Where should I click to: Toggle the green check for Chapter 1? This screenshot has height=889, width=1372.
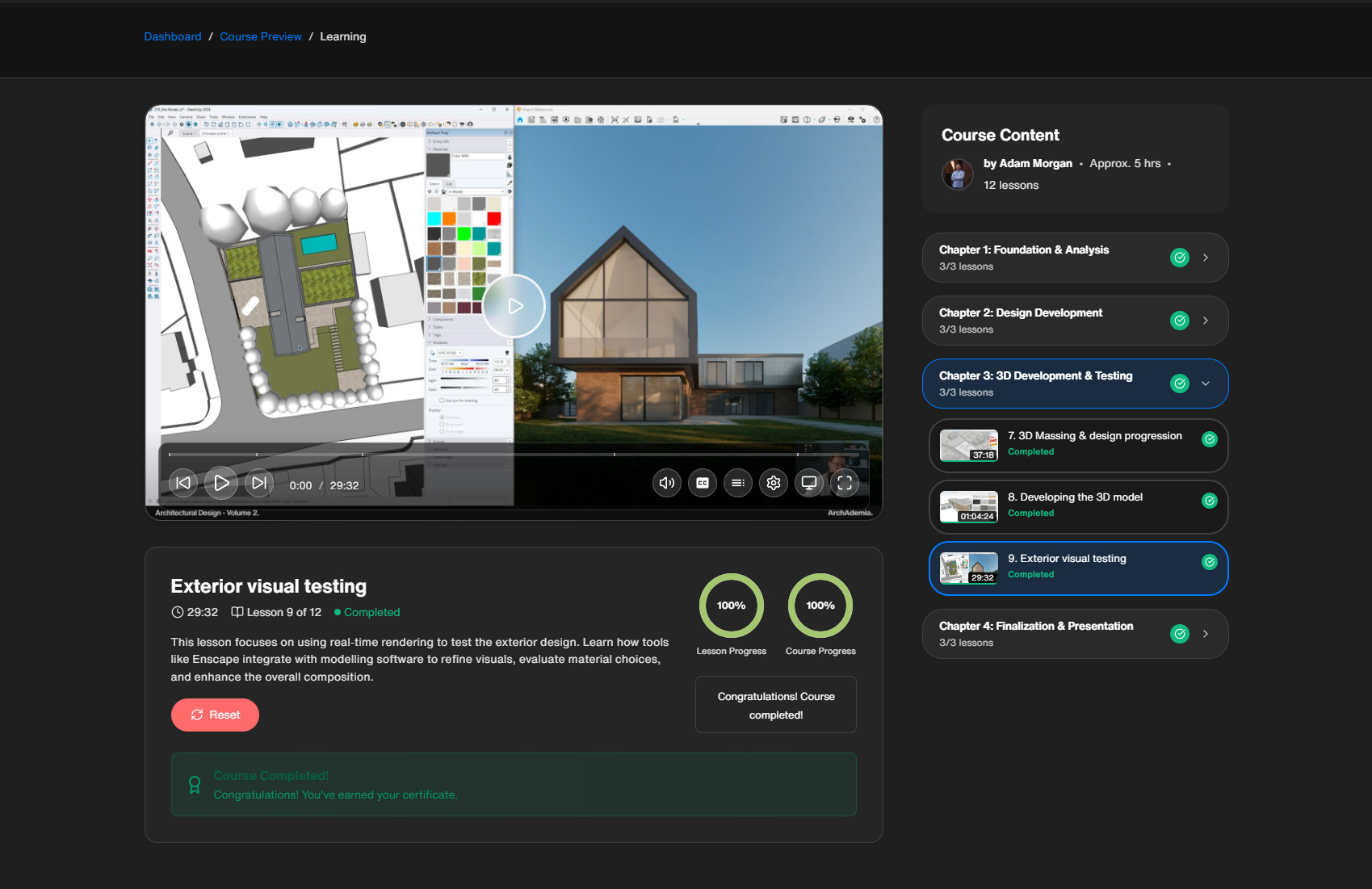click(1179, 258)
